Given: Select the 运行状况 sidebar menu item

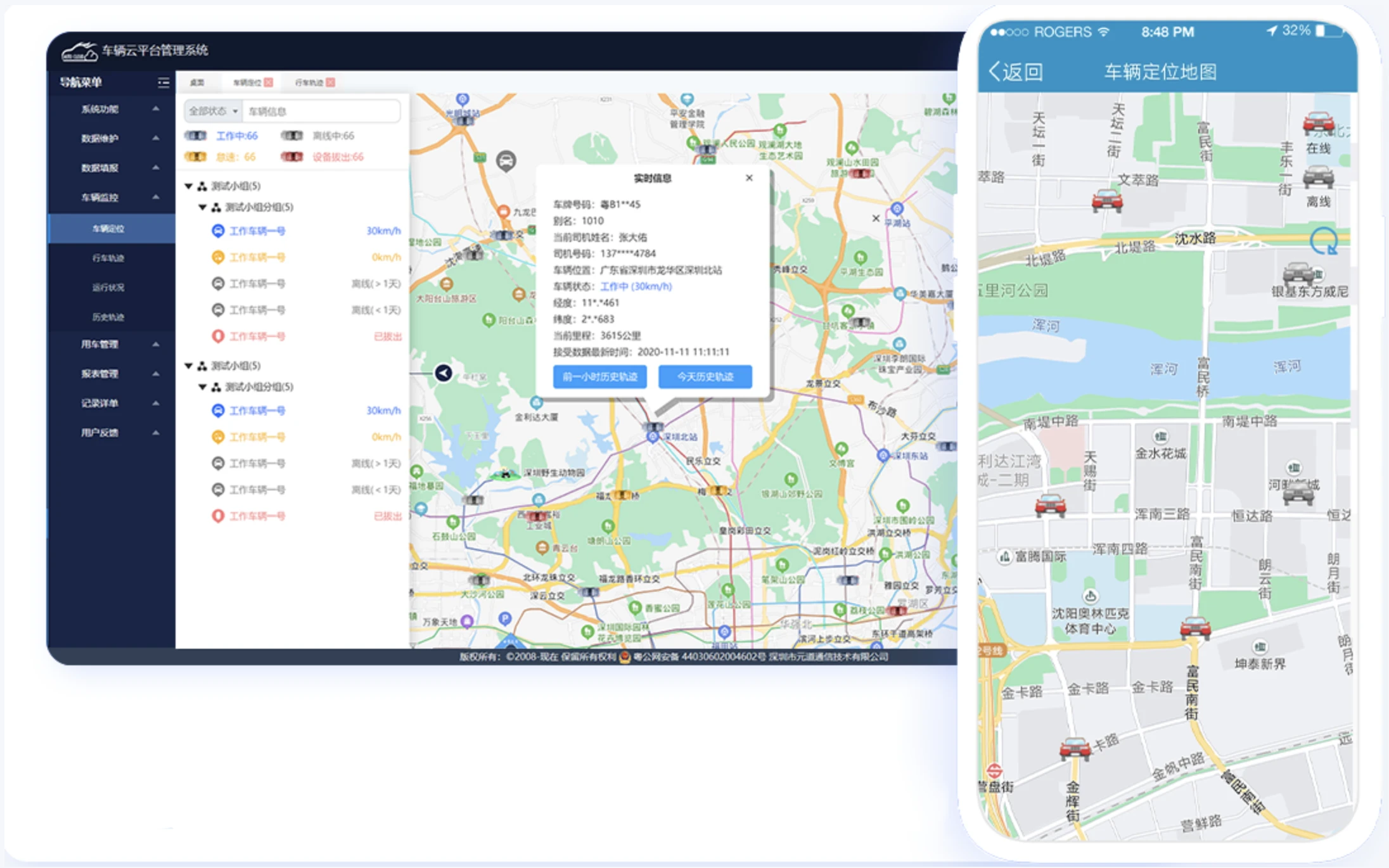Looking at the screenshot, I should (x=111, y=288).
